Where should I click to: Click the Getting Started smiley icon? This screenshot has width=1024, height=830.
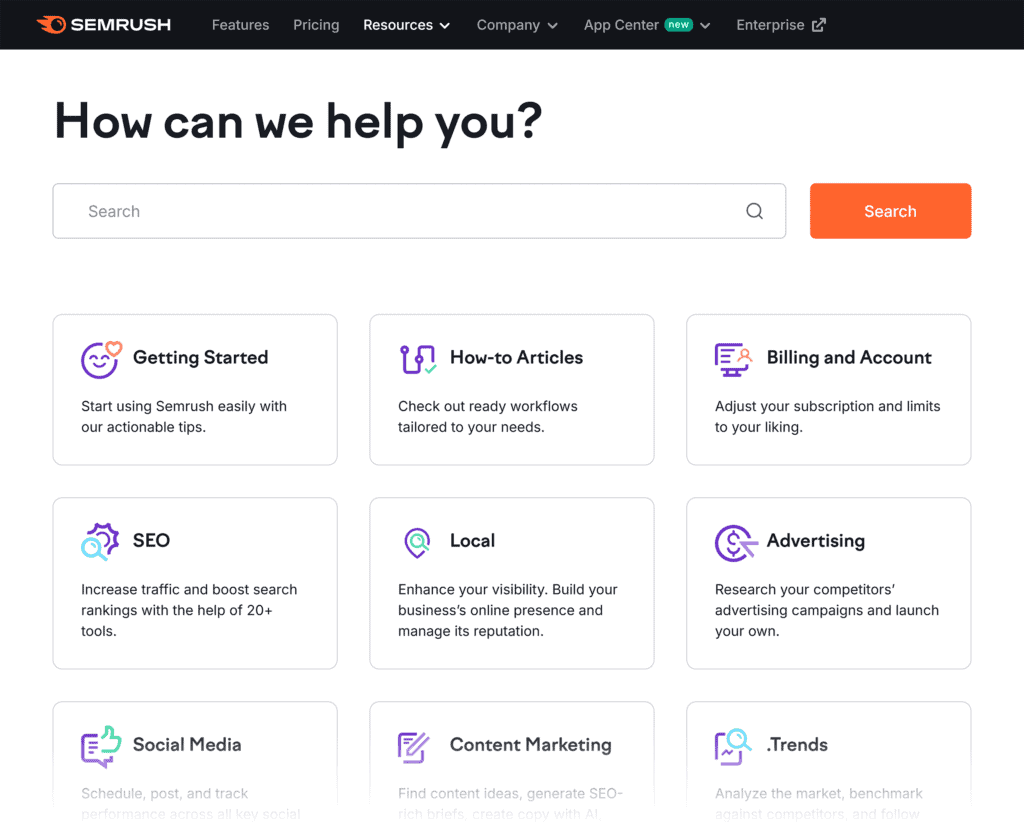coord(100,358)
